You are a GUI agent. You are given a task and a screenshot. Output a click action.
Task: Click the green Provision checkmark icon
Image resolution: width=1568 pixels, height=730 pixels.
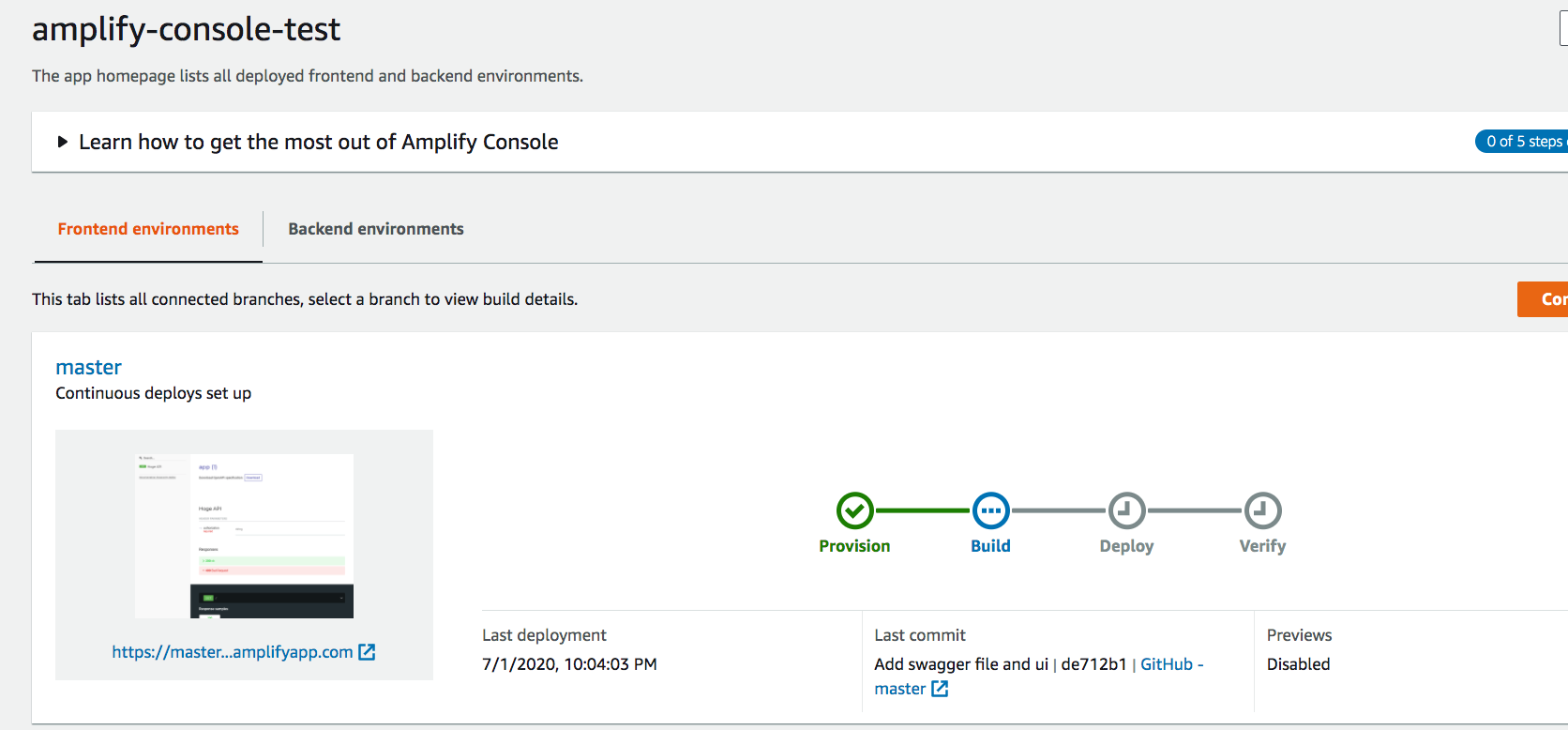tap(854, 511)
